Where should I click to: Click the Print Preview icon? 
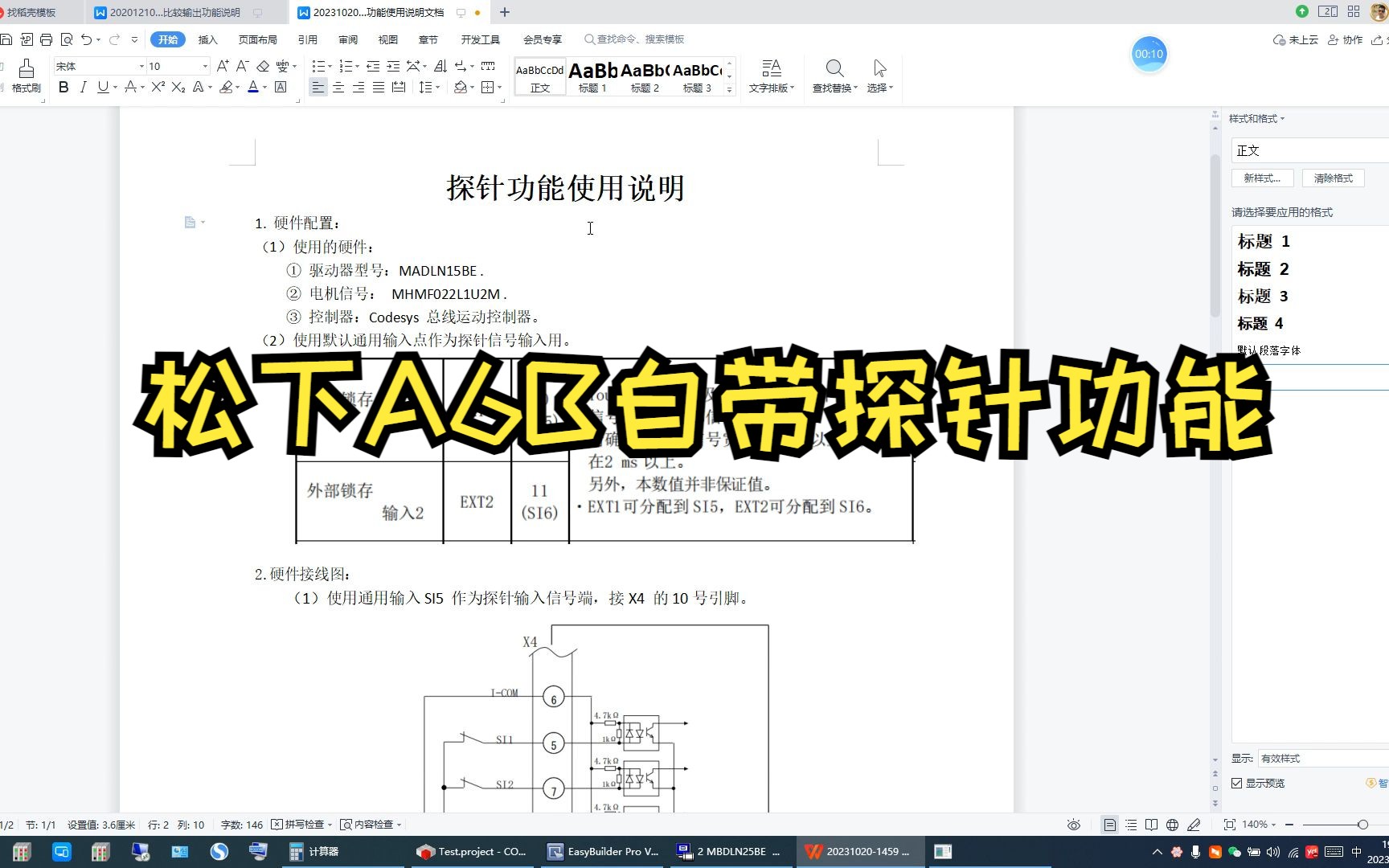67,39
